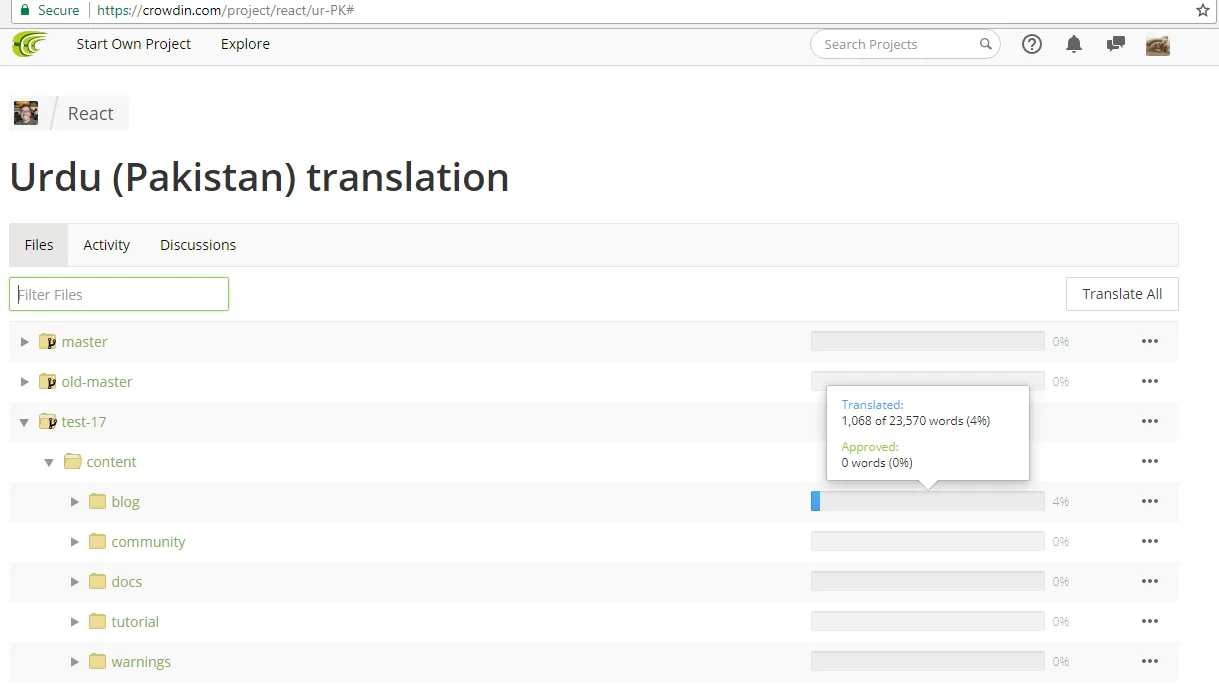
Task: Open the community folder link
Action: tap(148, 542)
